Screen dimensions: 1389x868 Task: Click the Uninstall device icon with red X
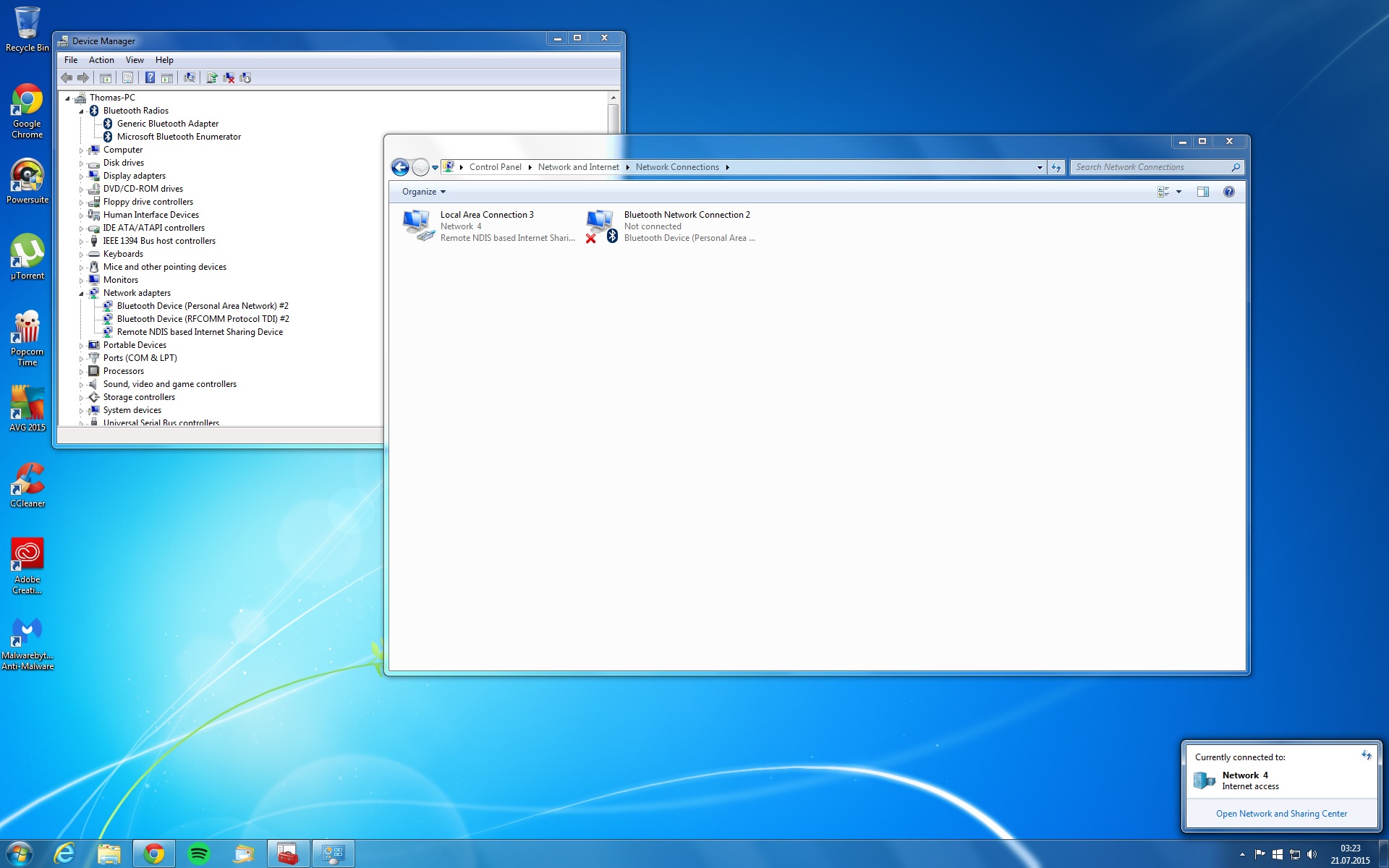click(229, 77)
